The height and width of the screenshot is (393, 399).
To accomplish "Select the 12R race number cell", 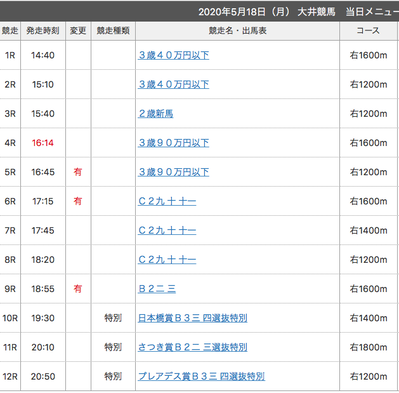I will [10, 377].
